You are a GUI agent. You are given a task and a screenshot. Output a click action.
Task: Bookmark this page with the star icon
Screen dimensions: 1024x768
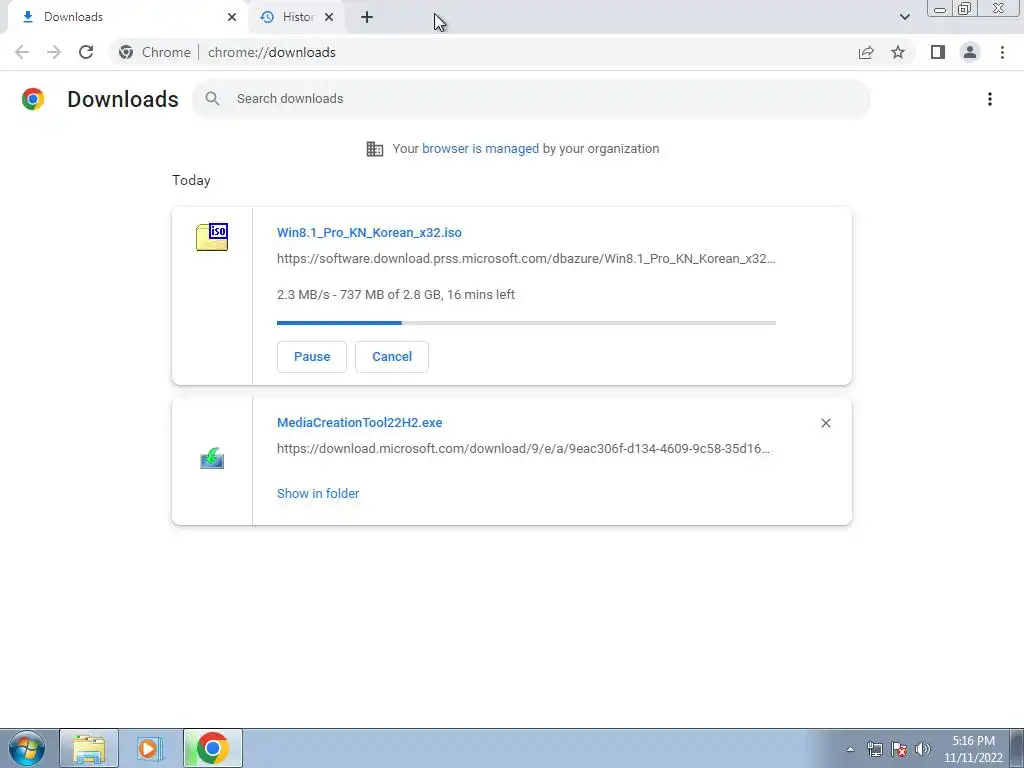898,52
